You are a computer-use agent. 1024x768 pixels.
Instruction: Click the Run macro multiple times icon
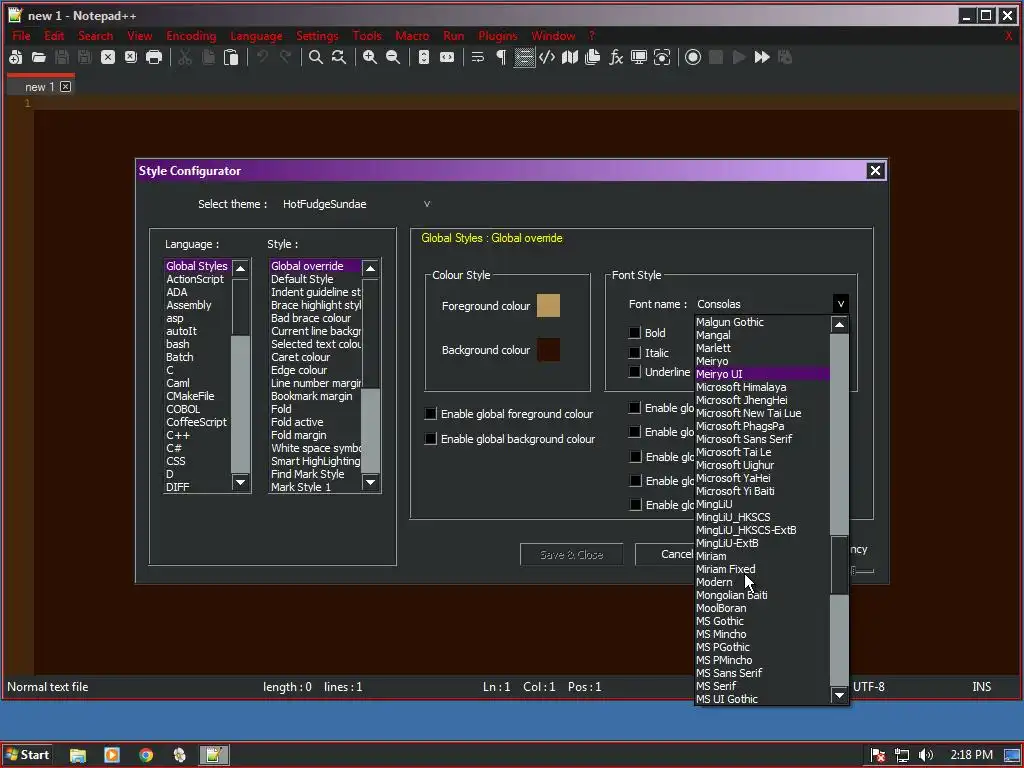click(x=761, y=57)
